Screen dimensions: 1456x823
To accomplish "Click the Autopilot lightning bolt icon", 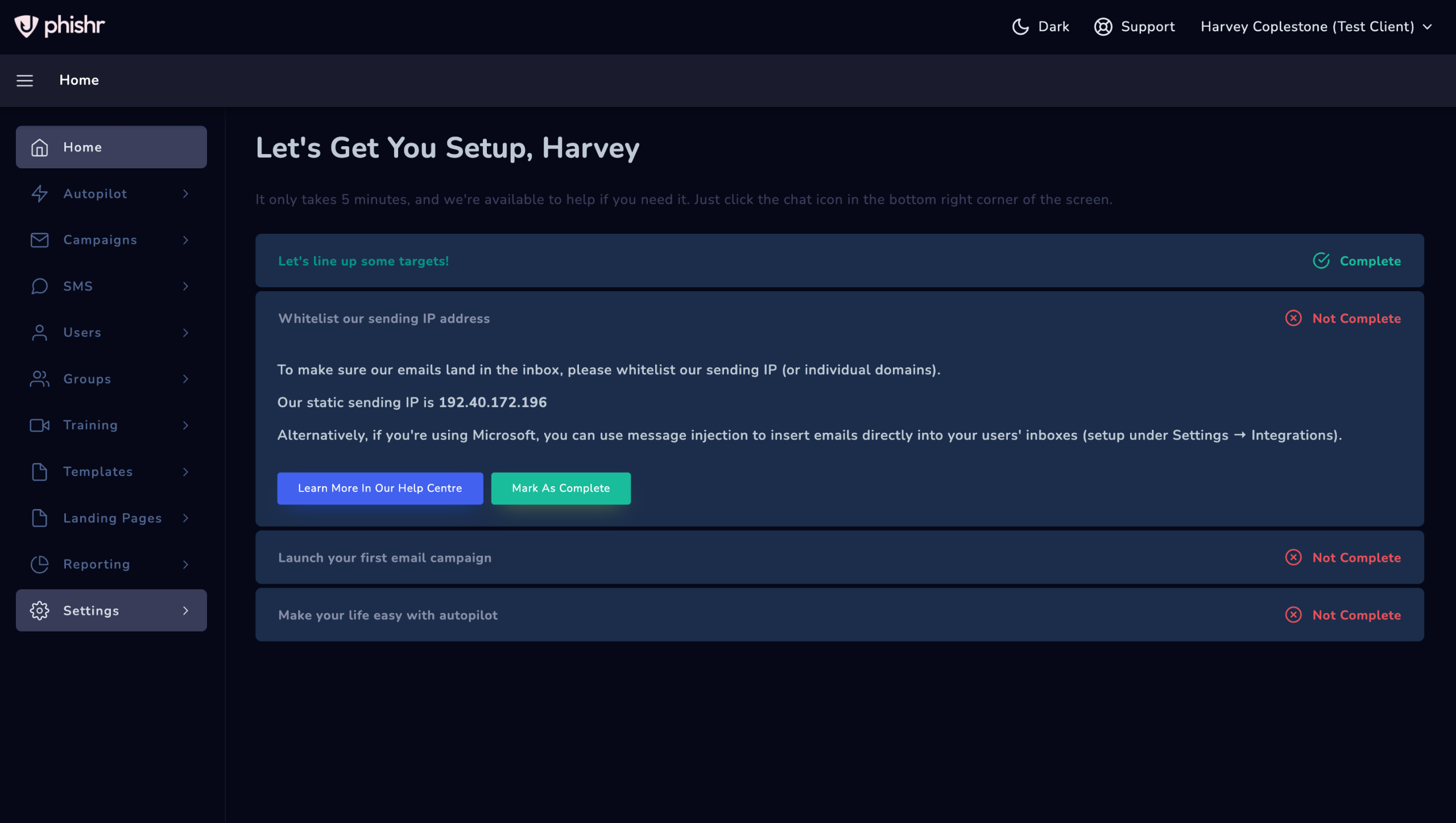I will [x=39, y=193].
